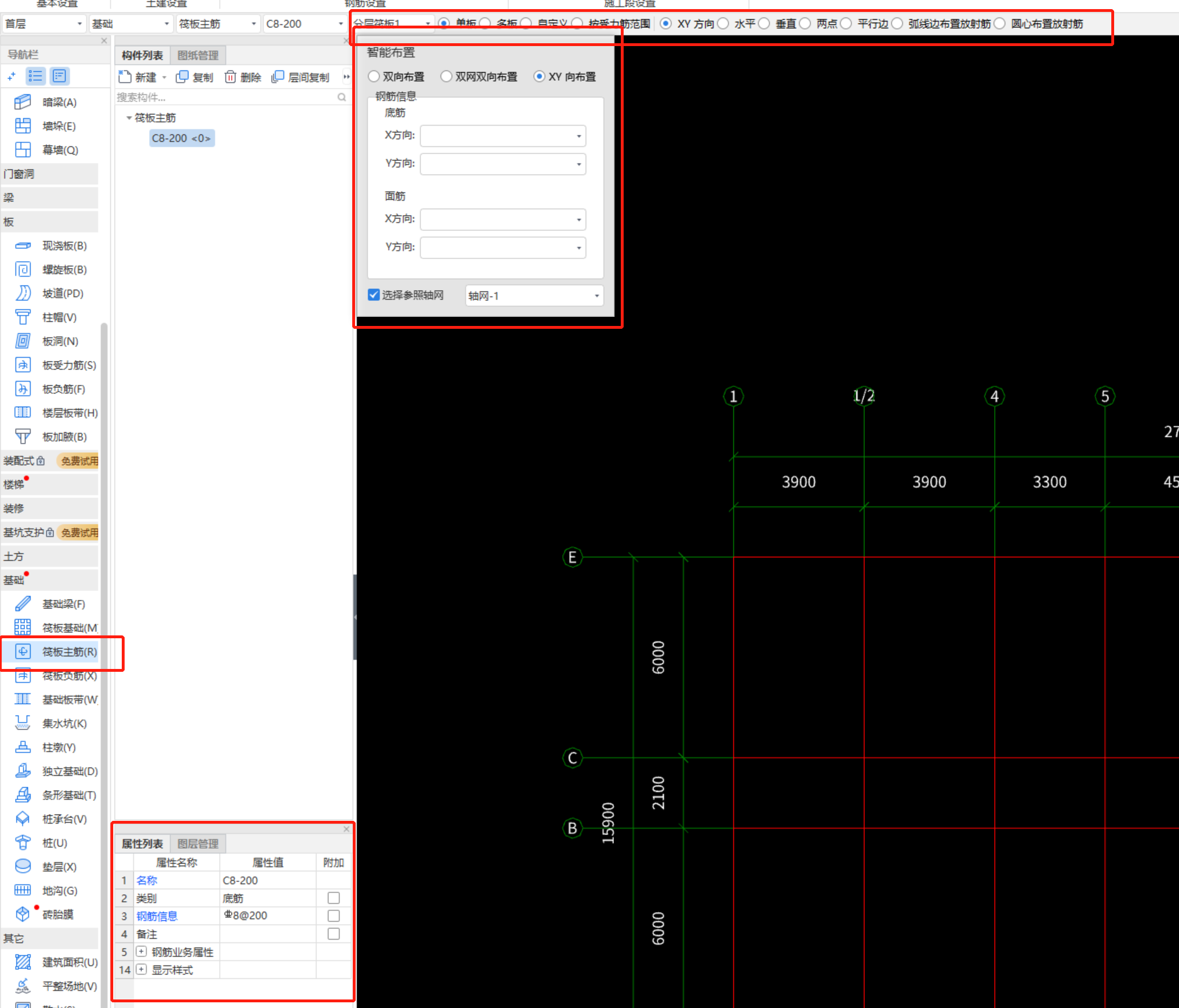Switch to 图纸管理 tab

coord(198,55)
